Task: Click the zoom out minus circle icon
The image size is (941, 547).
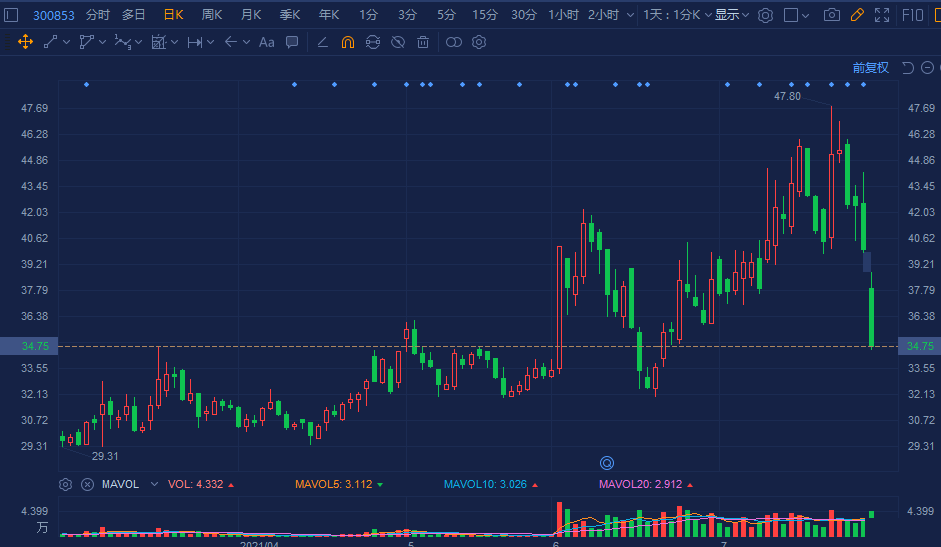Action: 927,68
